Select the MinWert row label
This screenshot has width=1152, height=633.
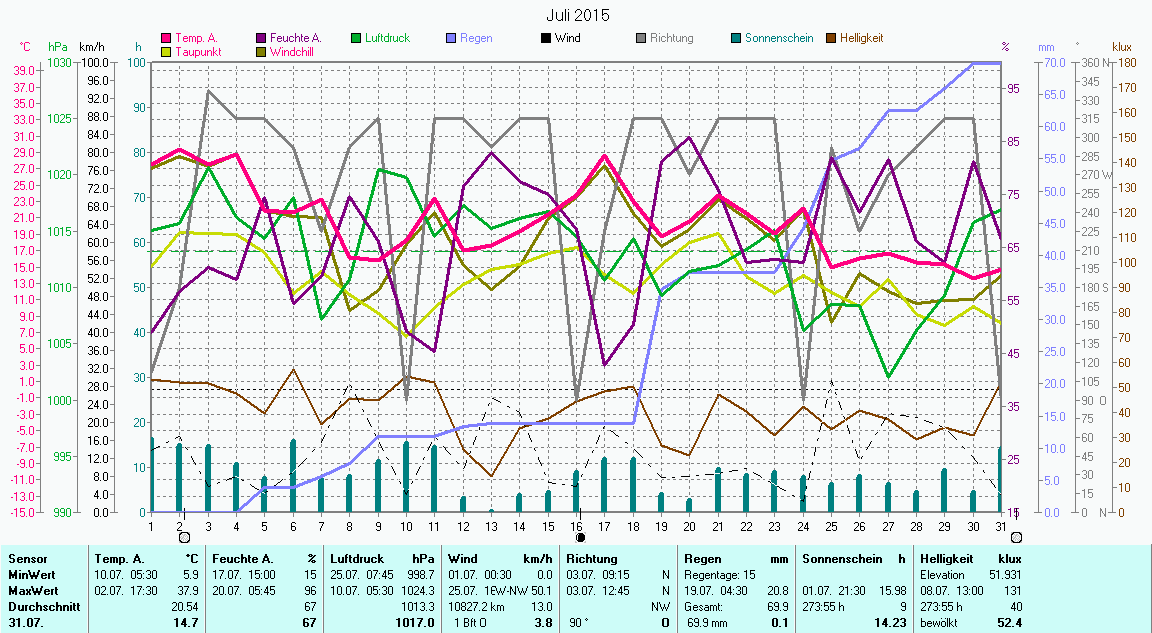tap(31, 575)
